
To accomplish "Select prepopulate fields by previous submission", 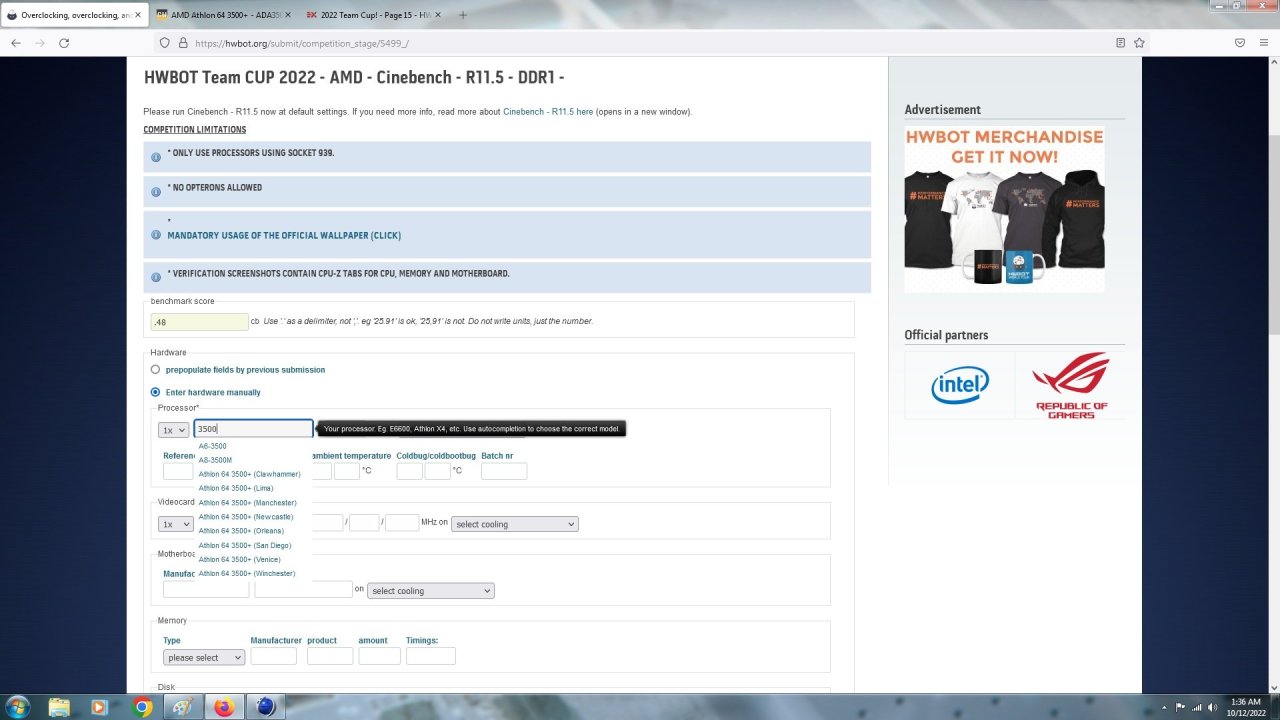I will (x=155, y=370).
